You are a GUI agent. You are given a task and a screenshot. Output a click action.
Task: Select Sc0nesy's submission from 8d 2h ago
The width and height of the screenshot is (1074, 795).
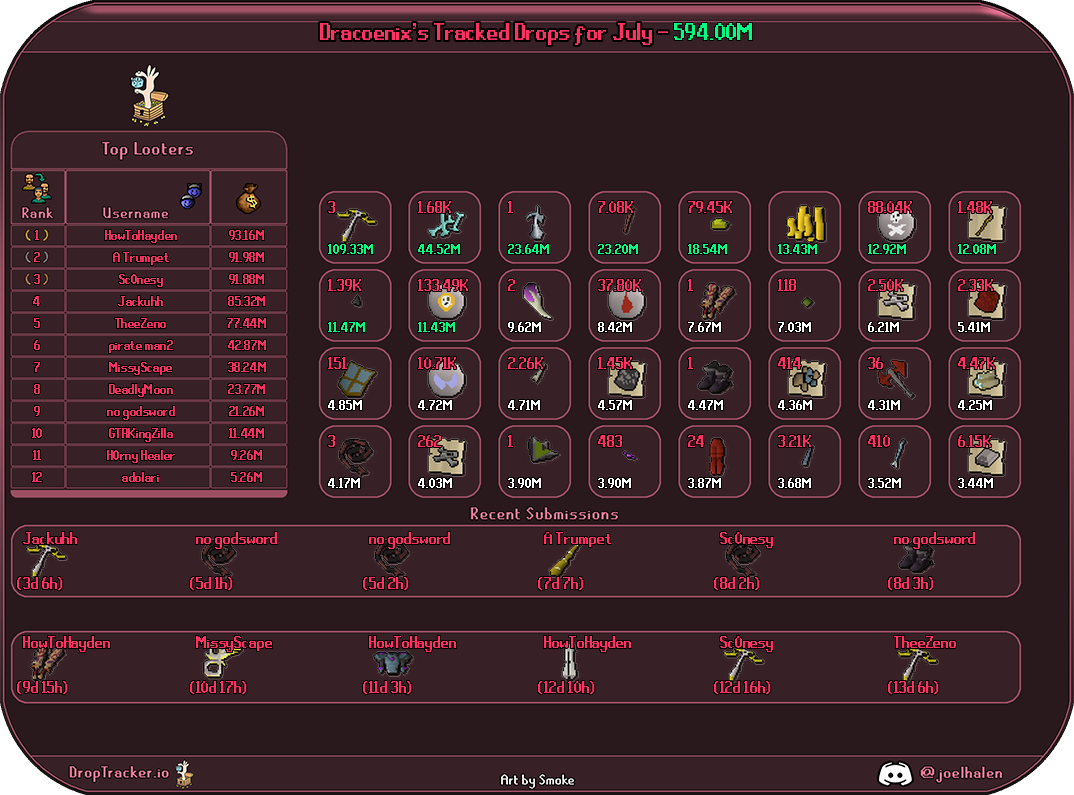(743, 561)
